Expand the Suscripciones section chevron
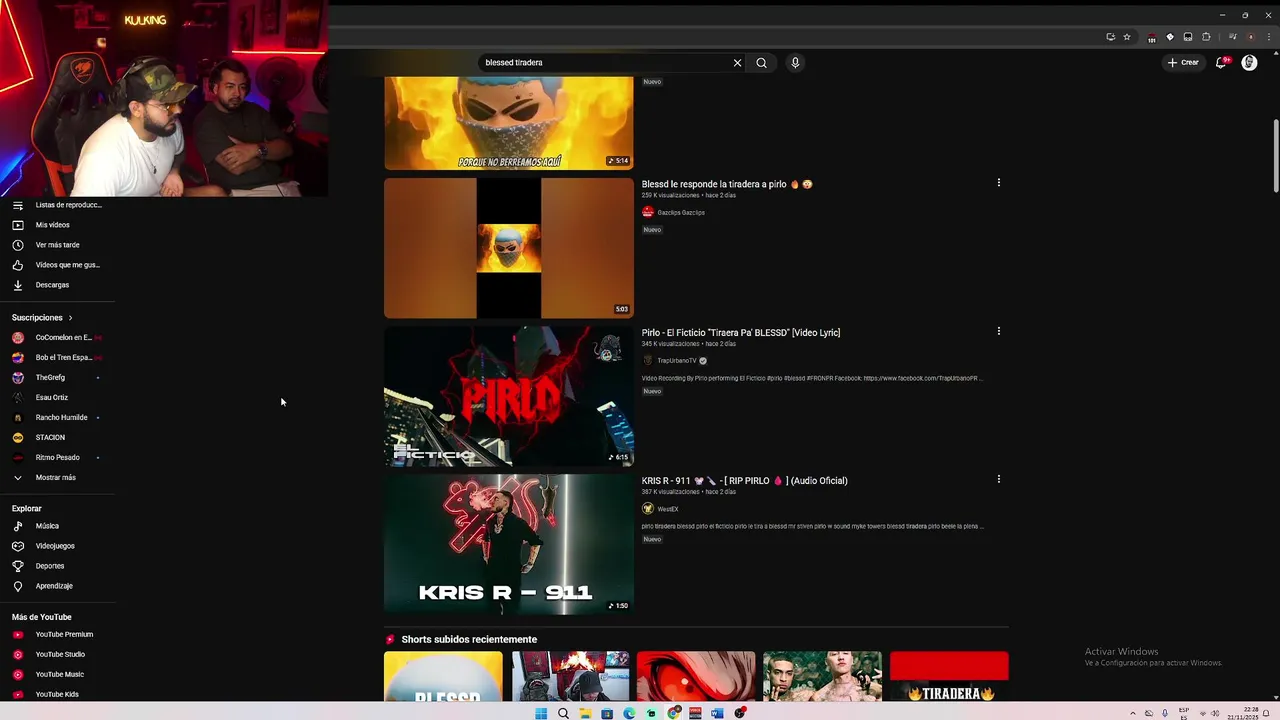 70,318
